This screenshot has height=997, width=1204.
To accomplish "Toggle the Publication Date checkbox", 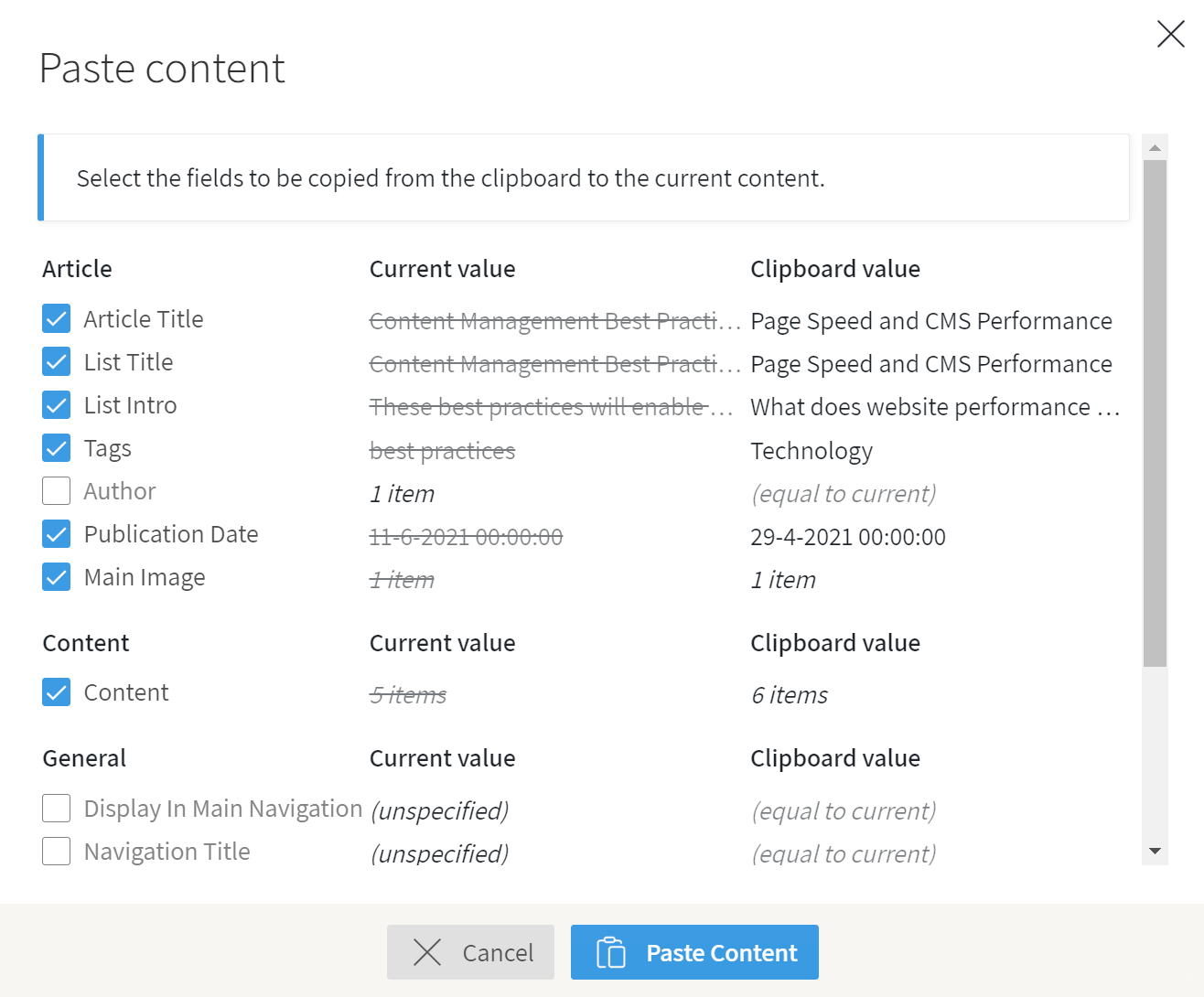I will pyautogui.click(x=57, y=534).
